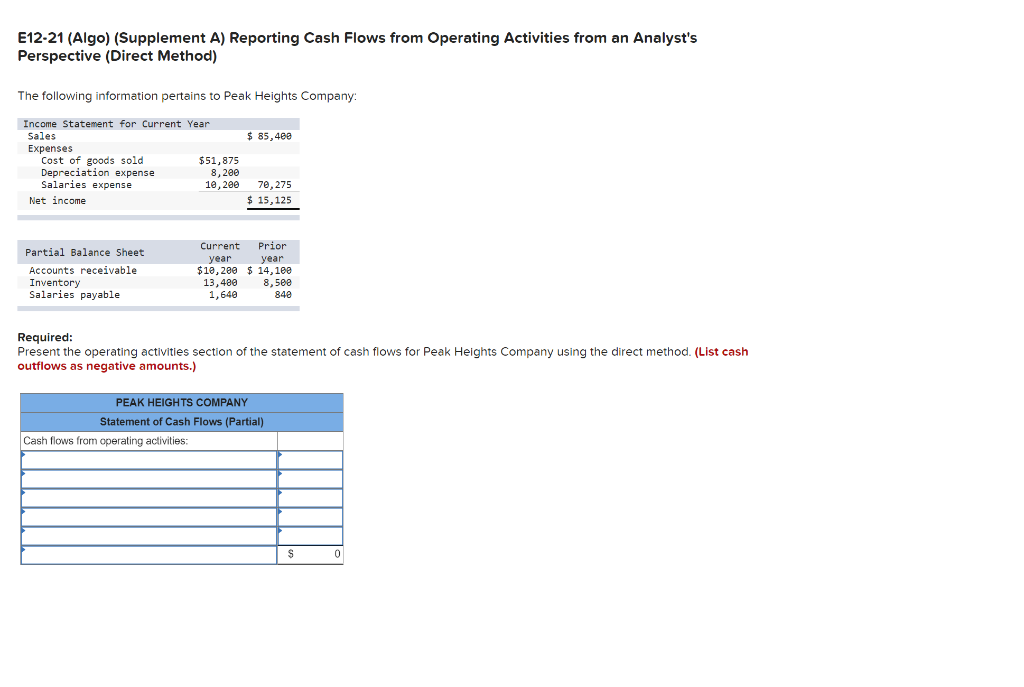1024x687 pixels.
Task: Click the second empty amount input field
Action: tap(312, 478)
